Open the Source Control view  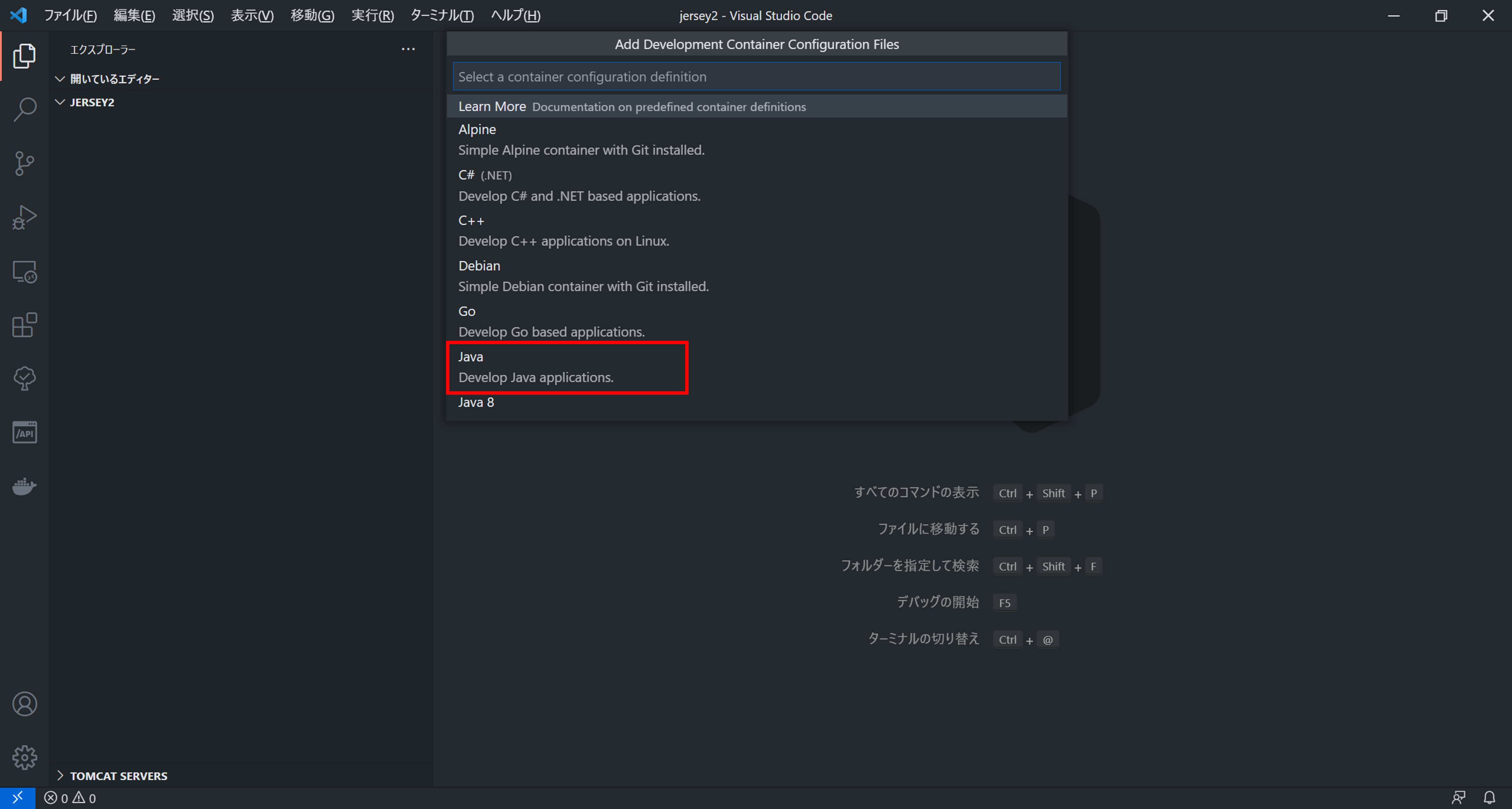[25, 163]
